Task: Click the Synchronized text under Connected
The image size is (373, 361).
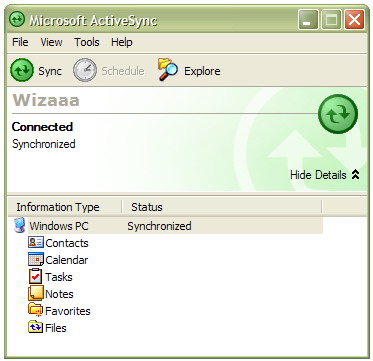Action: [44, 144]
